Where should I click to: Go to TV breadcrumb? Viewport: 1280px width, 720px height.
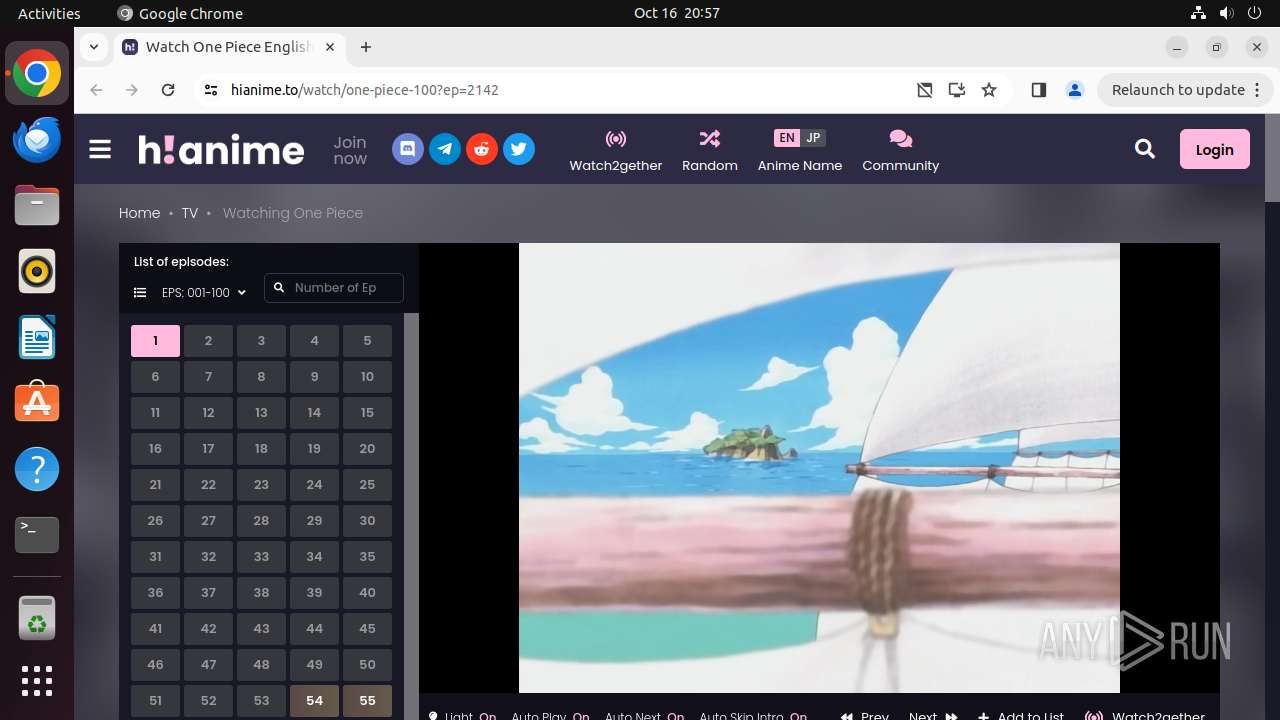[x=190, y=213]
